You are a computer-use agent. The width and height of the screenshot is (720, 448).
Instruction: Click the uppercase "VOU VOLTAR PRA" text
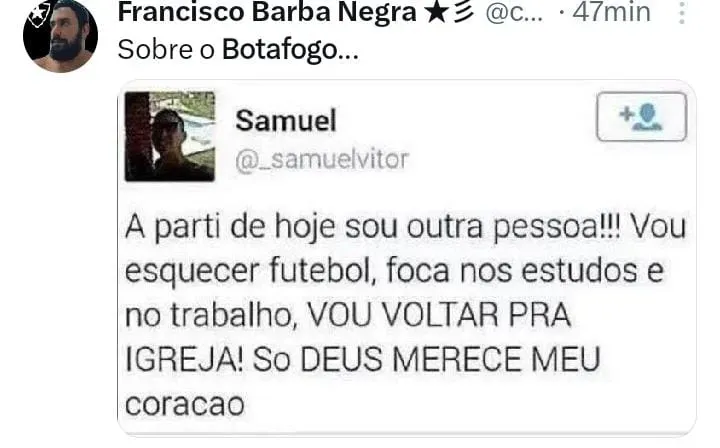pyautogui.click(x=439, y=315)
